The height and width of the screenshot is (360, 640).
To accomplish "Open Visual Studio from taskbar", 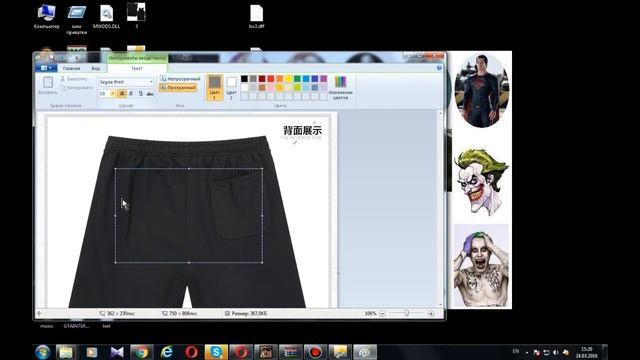I will tap(117, 352).
